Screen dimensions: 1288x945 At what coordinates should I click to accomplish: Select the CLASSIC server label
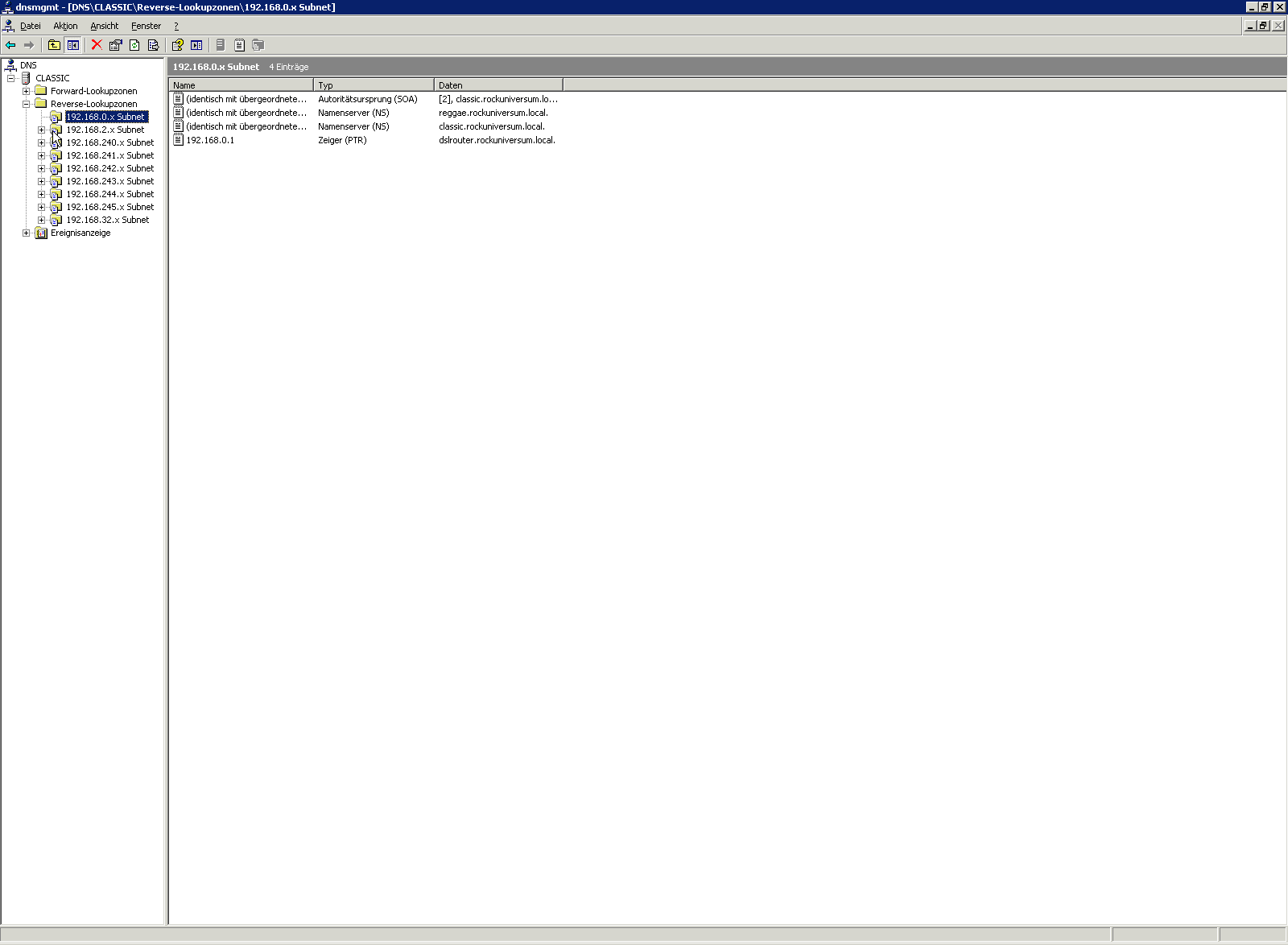coord(52,78)
